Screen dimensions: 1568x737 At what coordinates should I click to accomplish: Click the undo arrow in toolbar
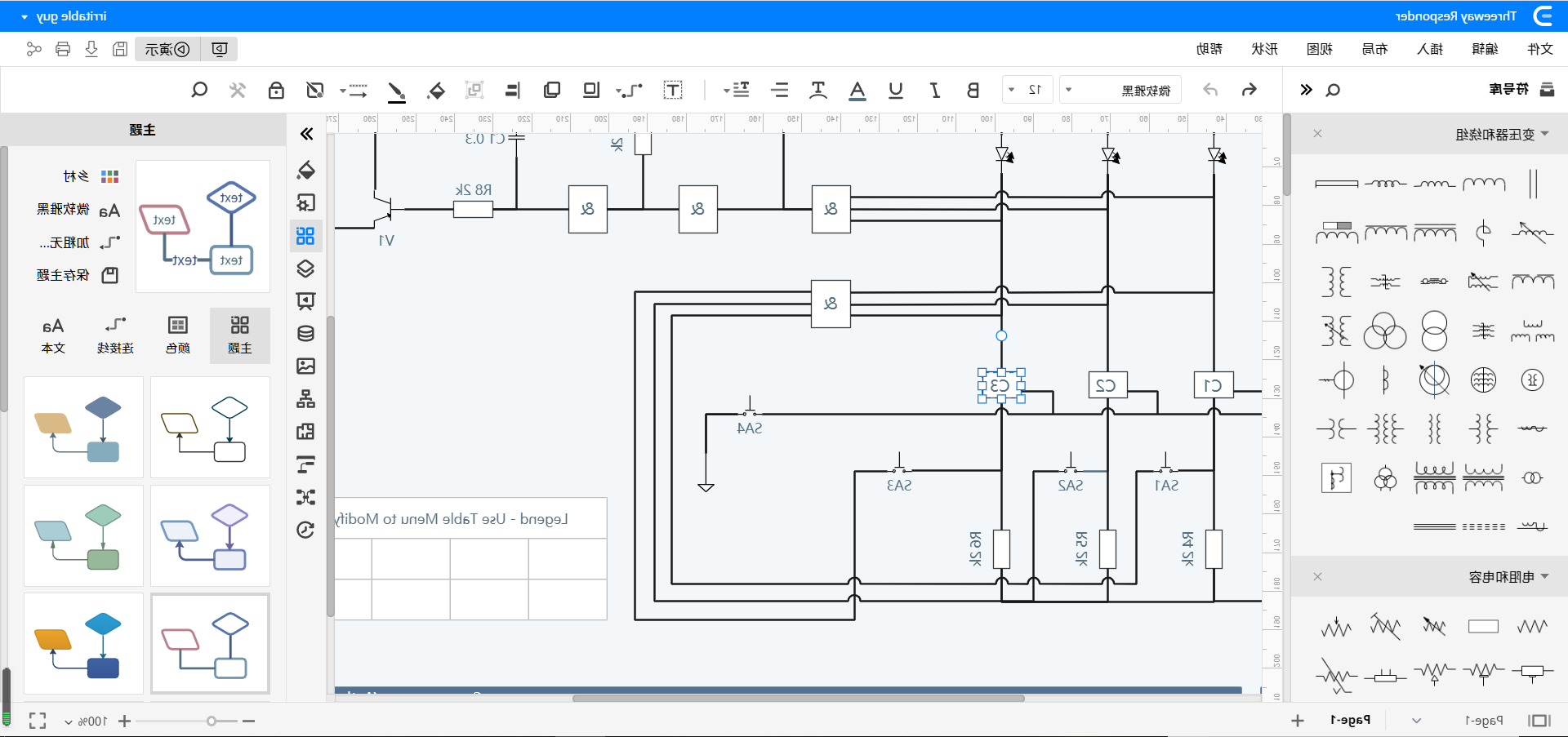pos(1210,90)
